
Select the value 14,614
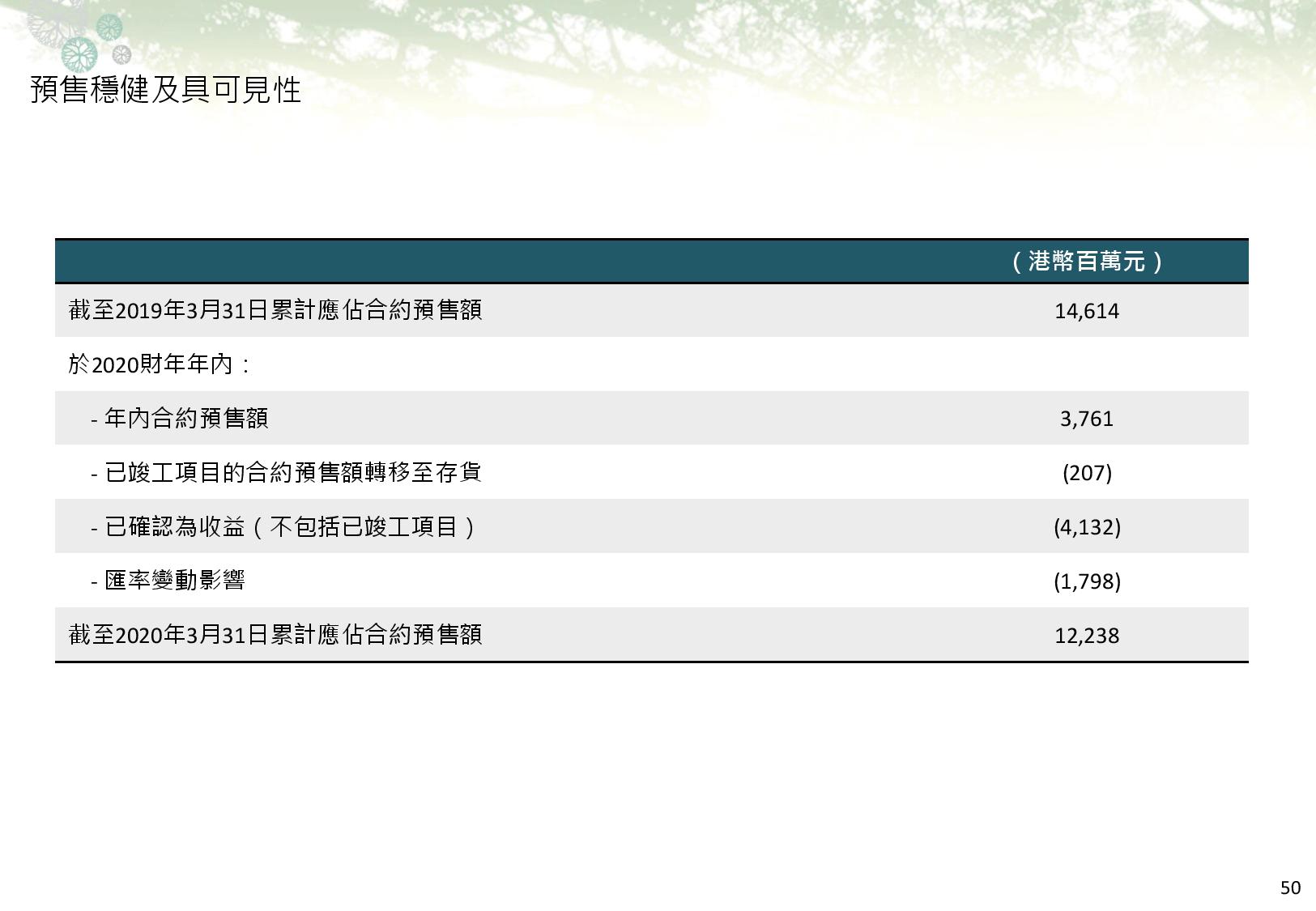pyautogui.click(x=1087, y=311)
